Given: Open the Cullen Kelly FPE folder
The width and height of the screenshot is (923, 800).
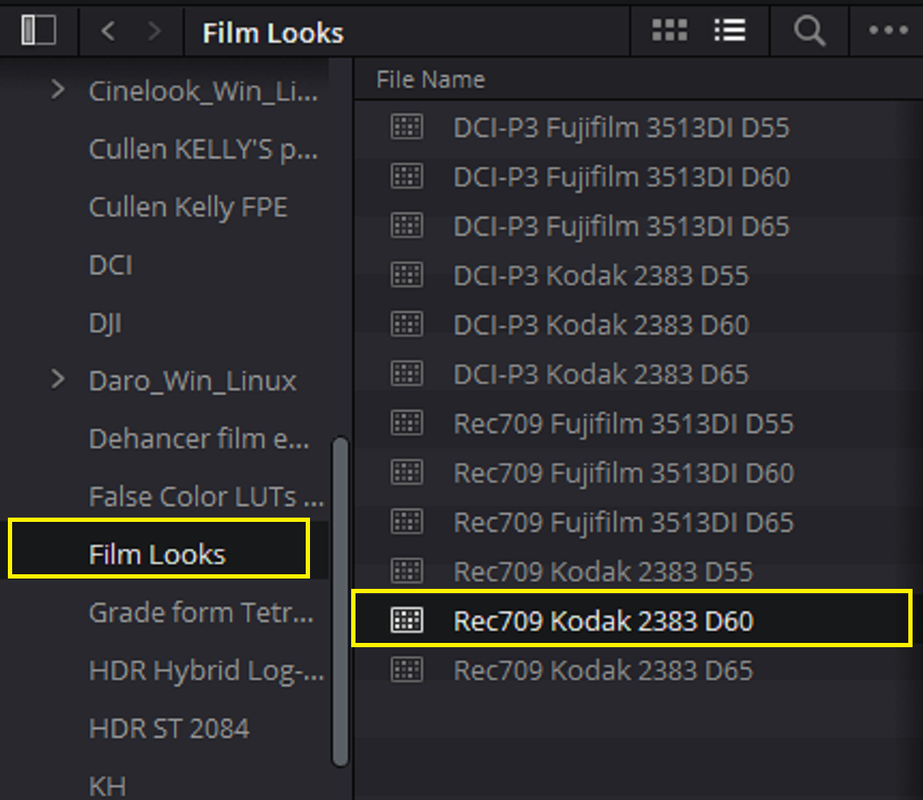Looking at the screenshot, I should point(188,207).
